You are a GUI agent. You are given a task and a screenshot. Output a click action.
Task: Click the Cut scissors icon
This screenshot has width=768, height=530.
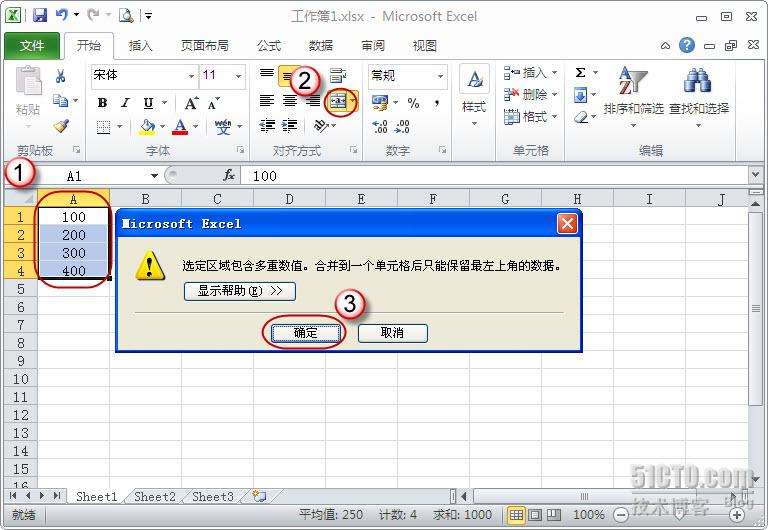tap(61, 76)
